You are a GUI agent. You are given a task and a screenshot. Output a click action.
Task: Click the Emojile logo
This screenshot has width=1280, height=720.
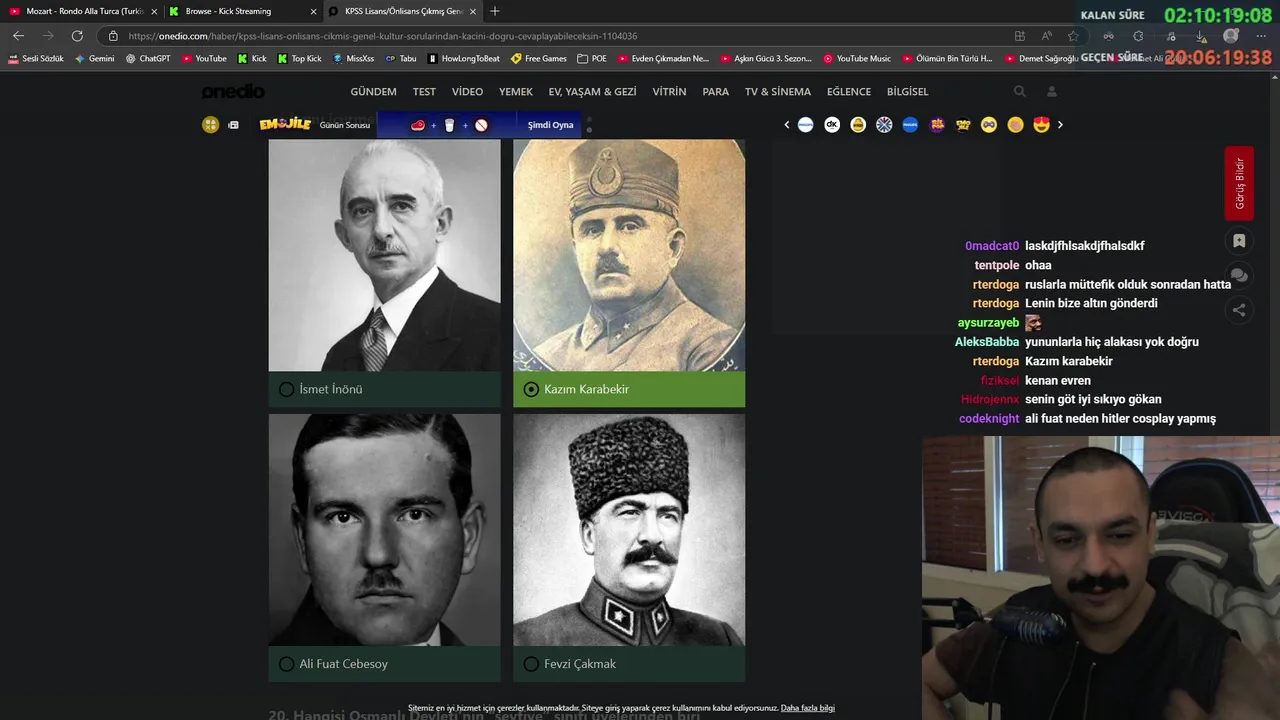(x=285, y=124)
